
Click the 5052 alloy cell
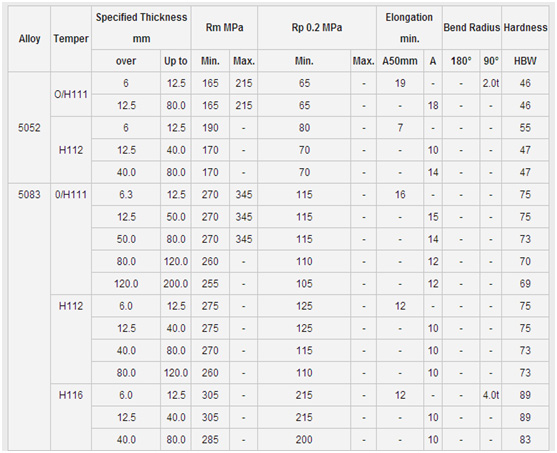point(29,128)
